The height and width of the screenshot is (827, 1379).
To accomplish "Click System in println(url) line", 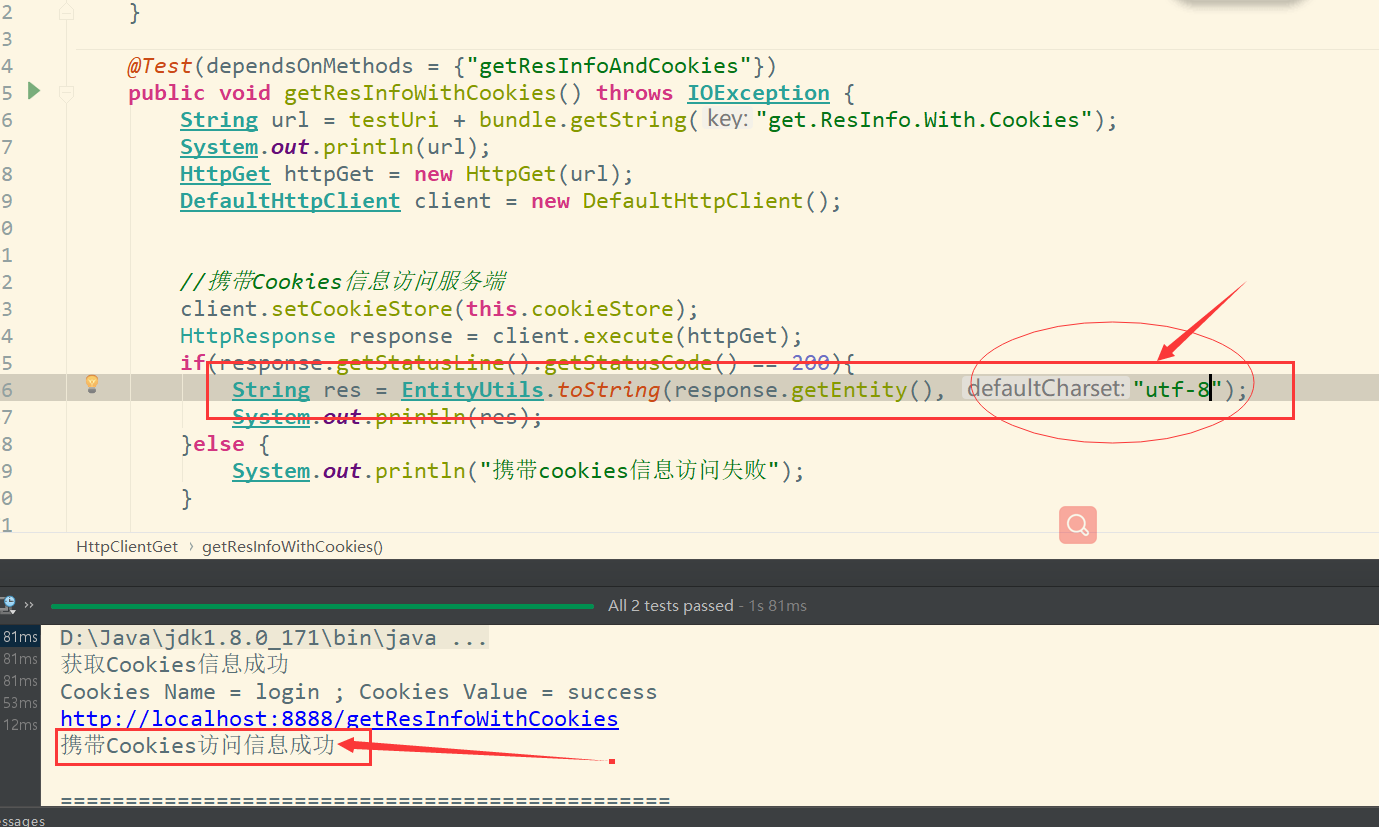I will (x=219, y=147).
